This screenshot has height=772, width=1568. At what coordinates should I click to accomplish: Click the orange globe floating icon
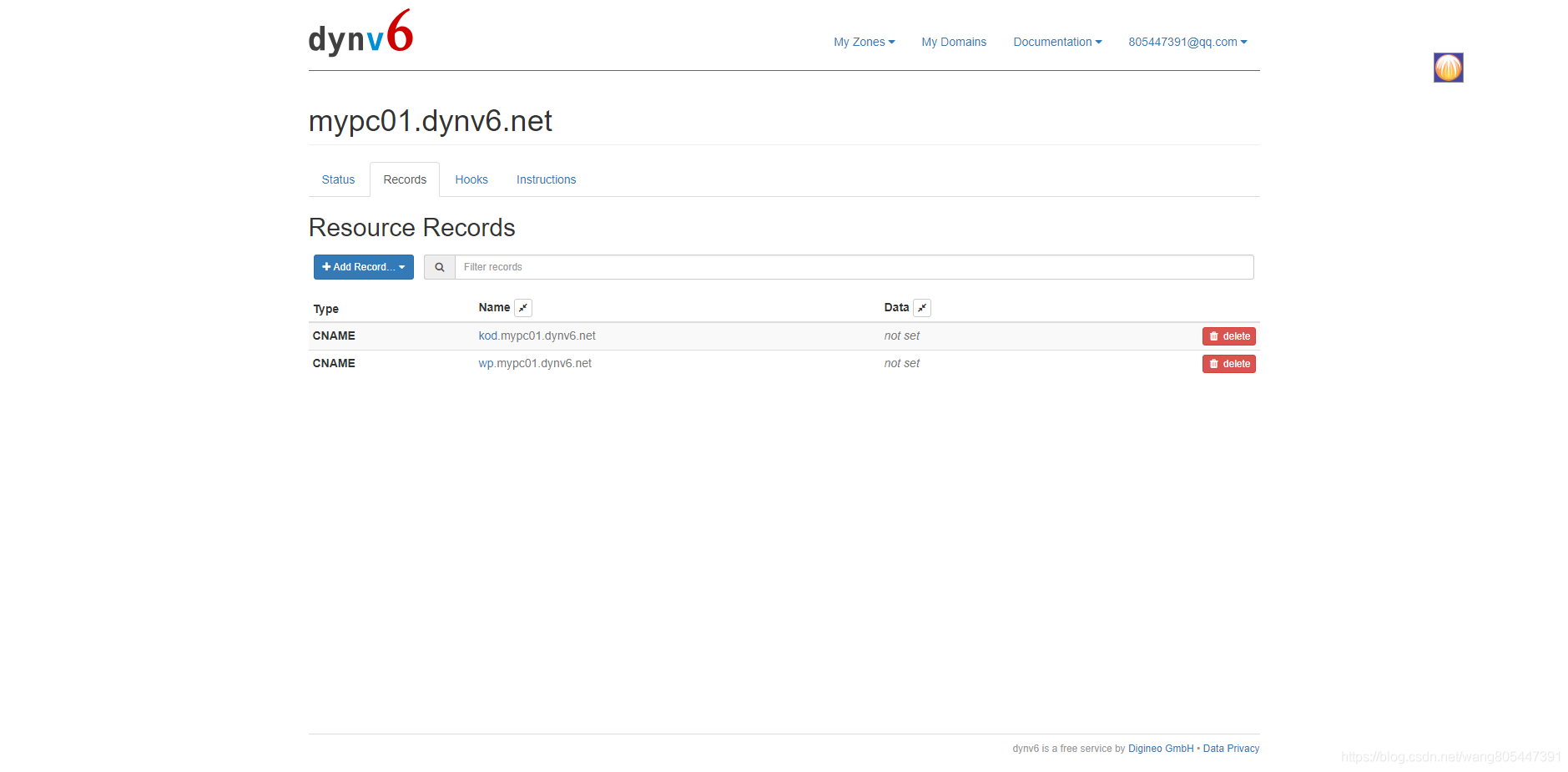point(1448,68)
